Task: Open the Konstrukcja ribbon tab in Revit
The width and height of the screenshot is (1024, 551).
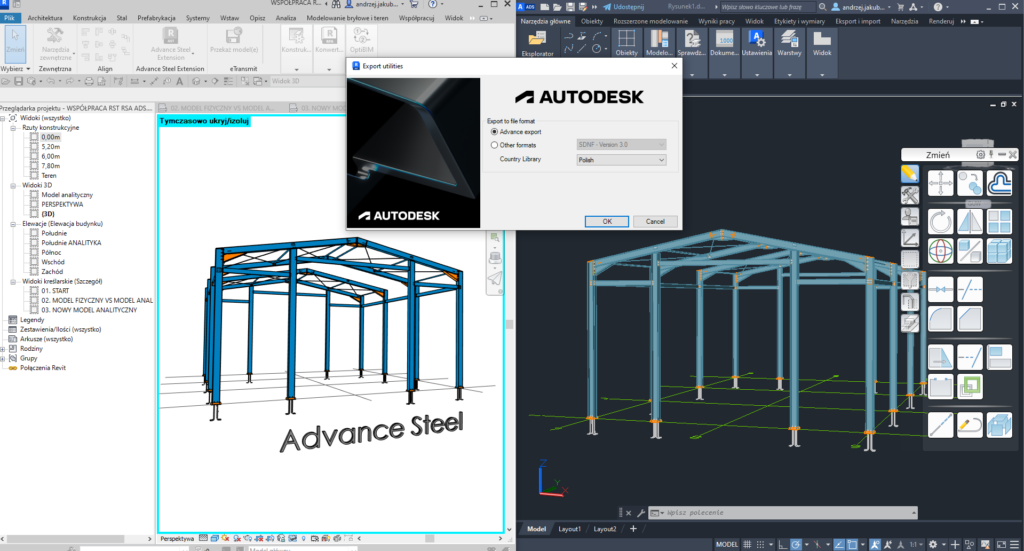Action: tap(89, 18)
